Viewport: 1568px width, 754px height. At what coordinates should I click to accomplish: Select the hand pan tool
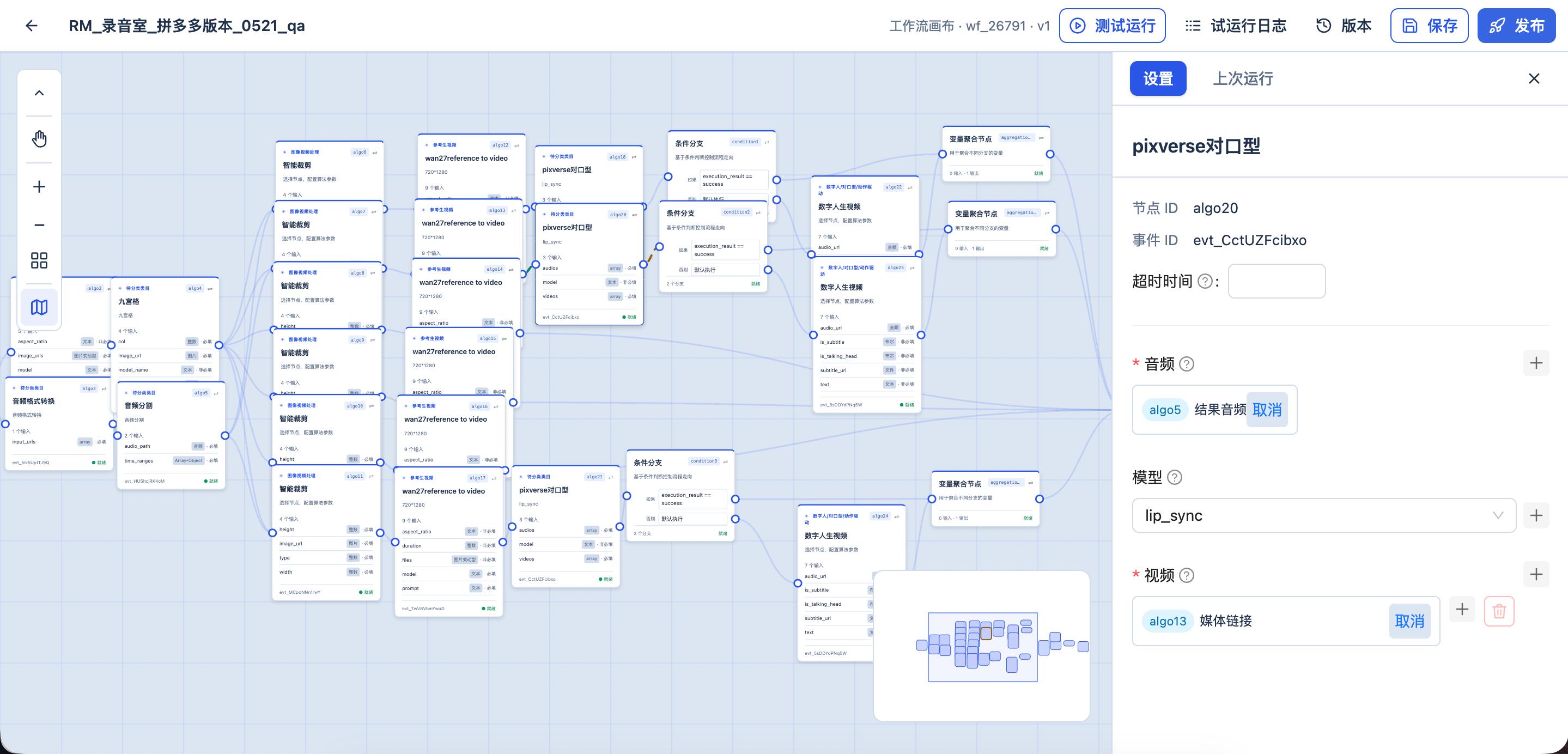tap(39, 139)
